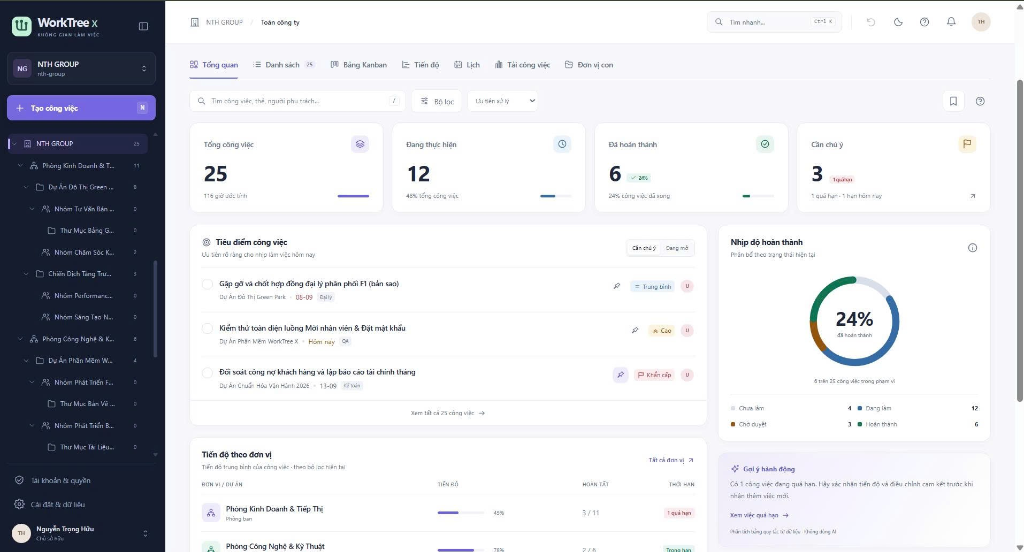Collapse the sidebar using the panel icon
Screen dimensions: 1024x552
144,26
